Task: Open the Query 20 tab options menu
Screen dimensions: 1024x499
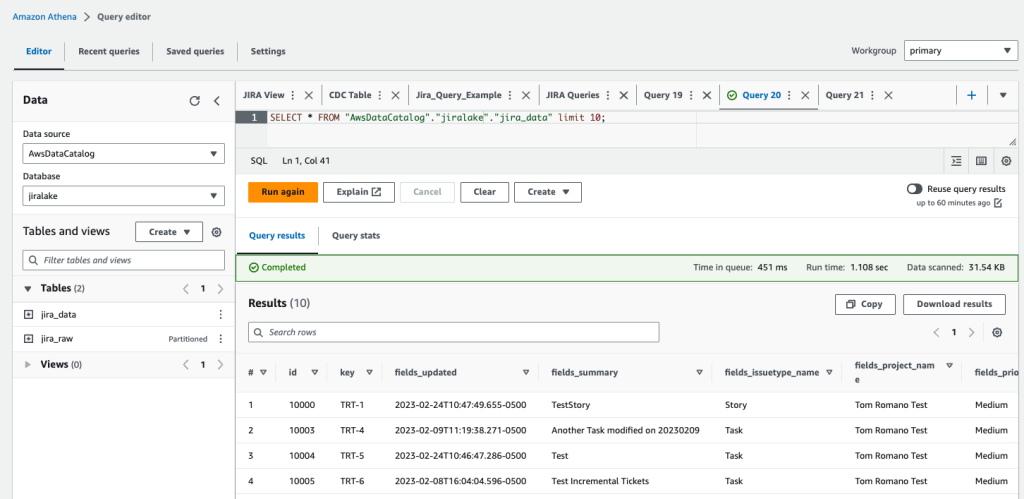Action: click(789, 95)
